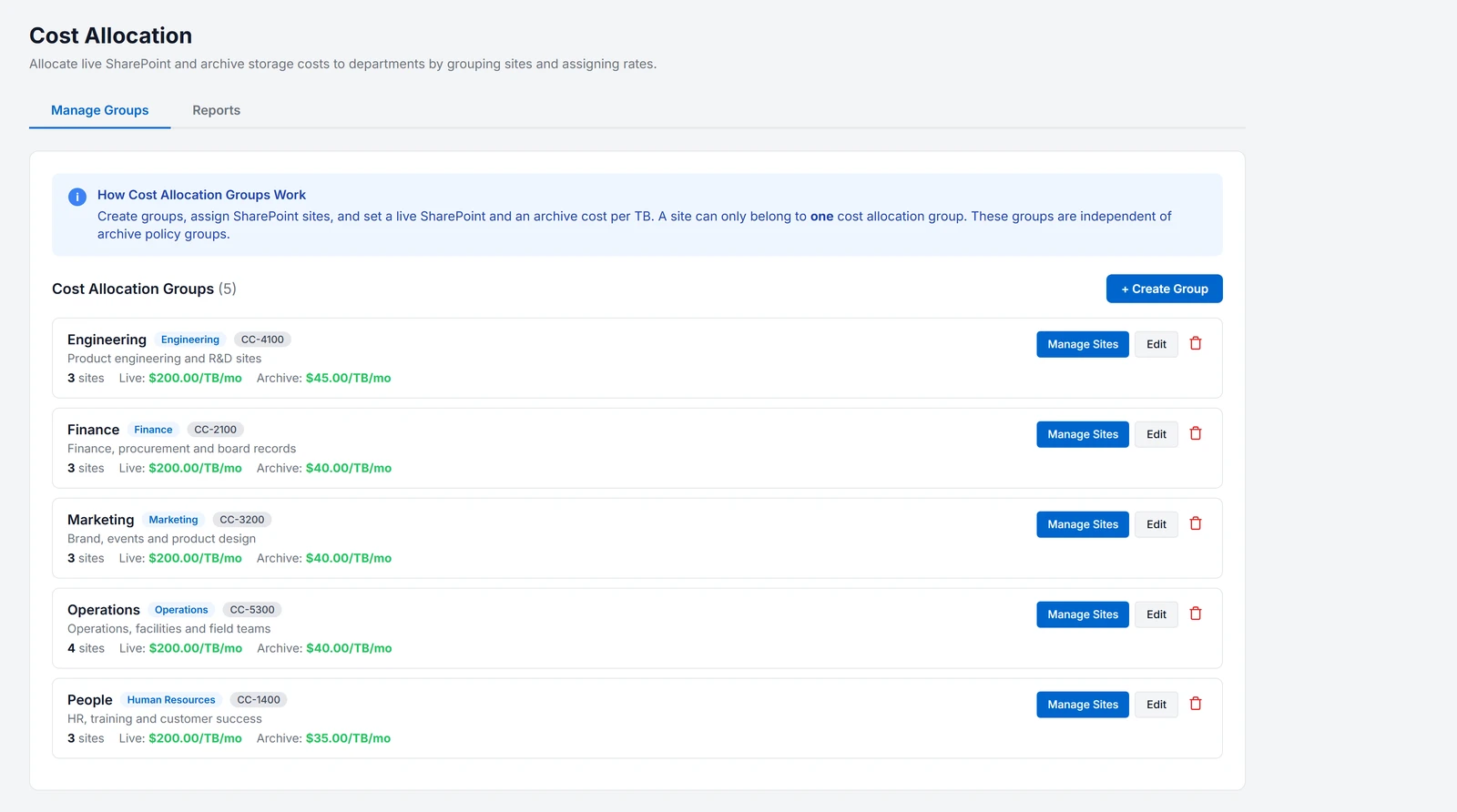Open Manage Sites for Finance

(x=1083, y=434)
